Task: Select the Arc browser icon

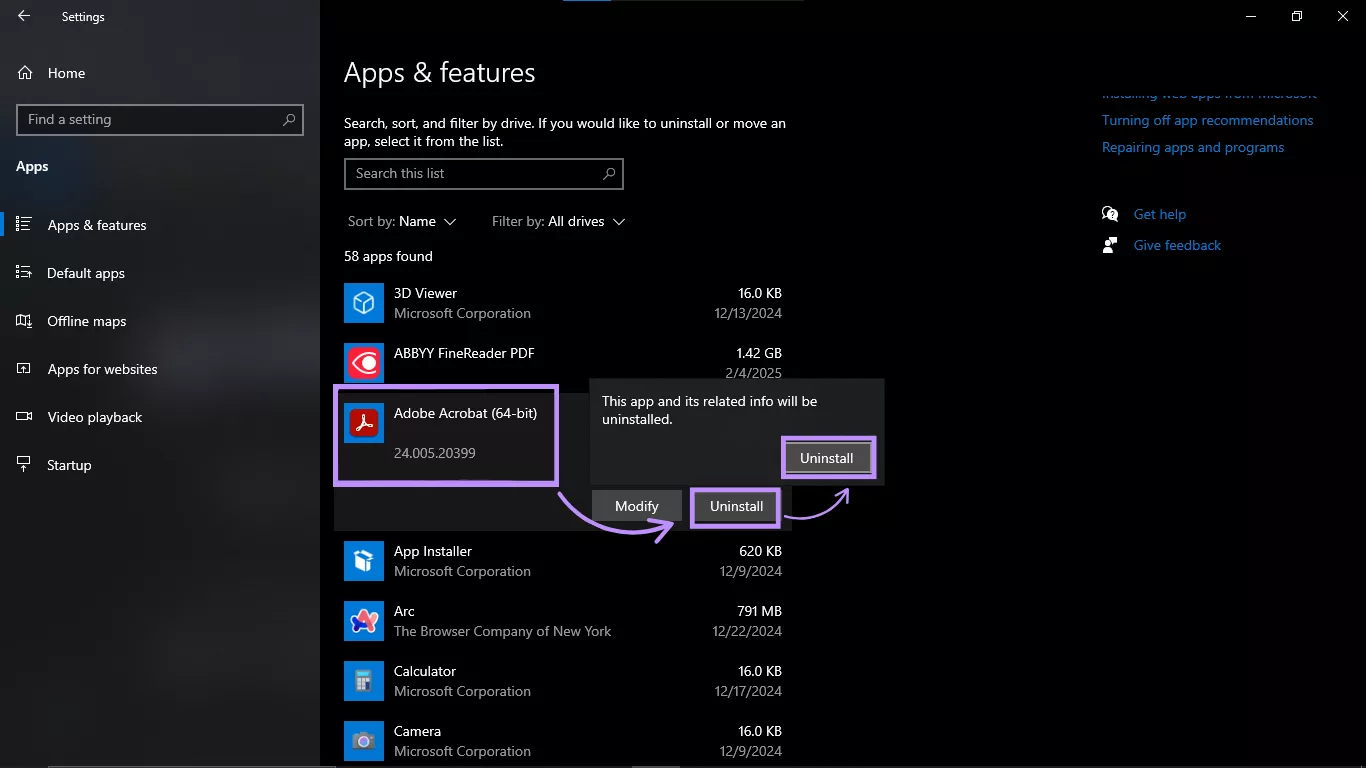Action: 363,621
